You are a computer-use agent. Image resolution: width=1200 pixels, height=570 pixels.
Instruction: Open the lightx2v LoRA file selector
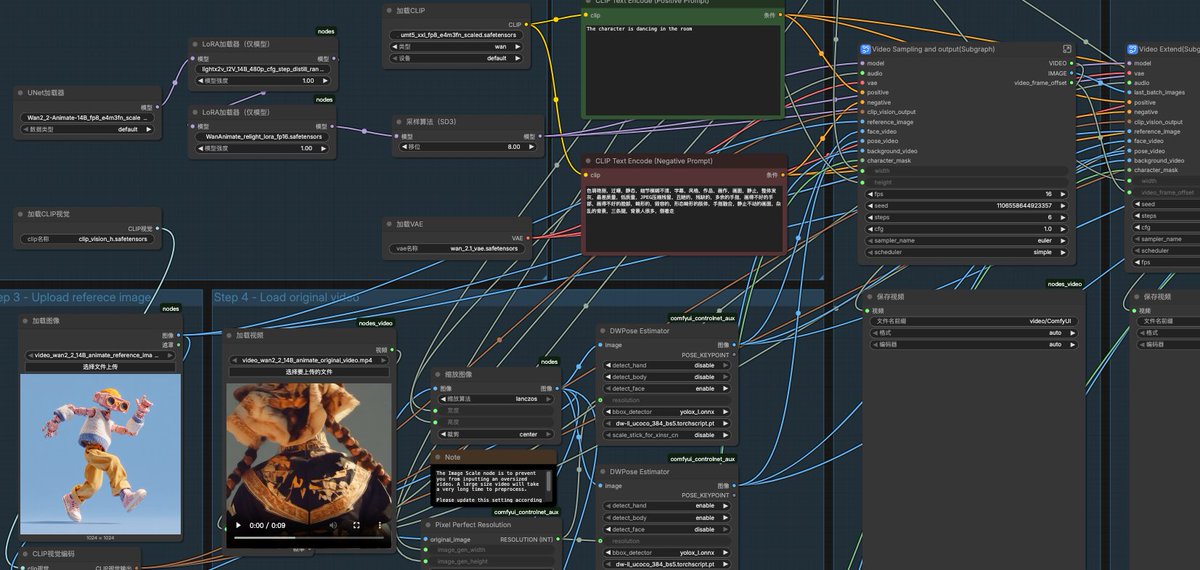263,69
